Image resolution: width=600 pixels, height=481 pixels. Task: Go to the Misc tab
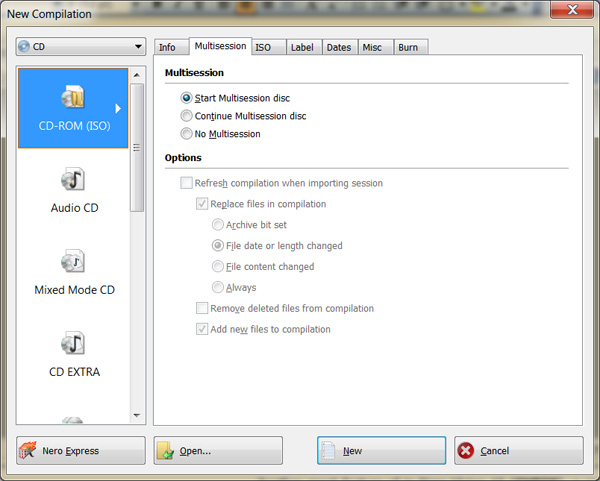(376, 47)
